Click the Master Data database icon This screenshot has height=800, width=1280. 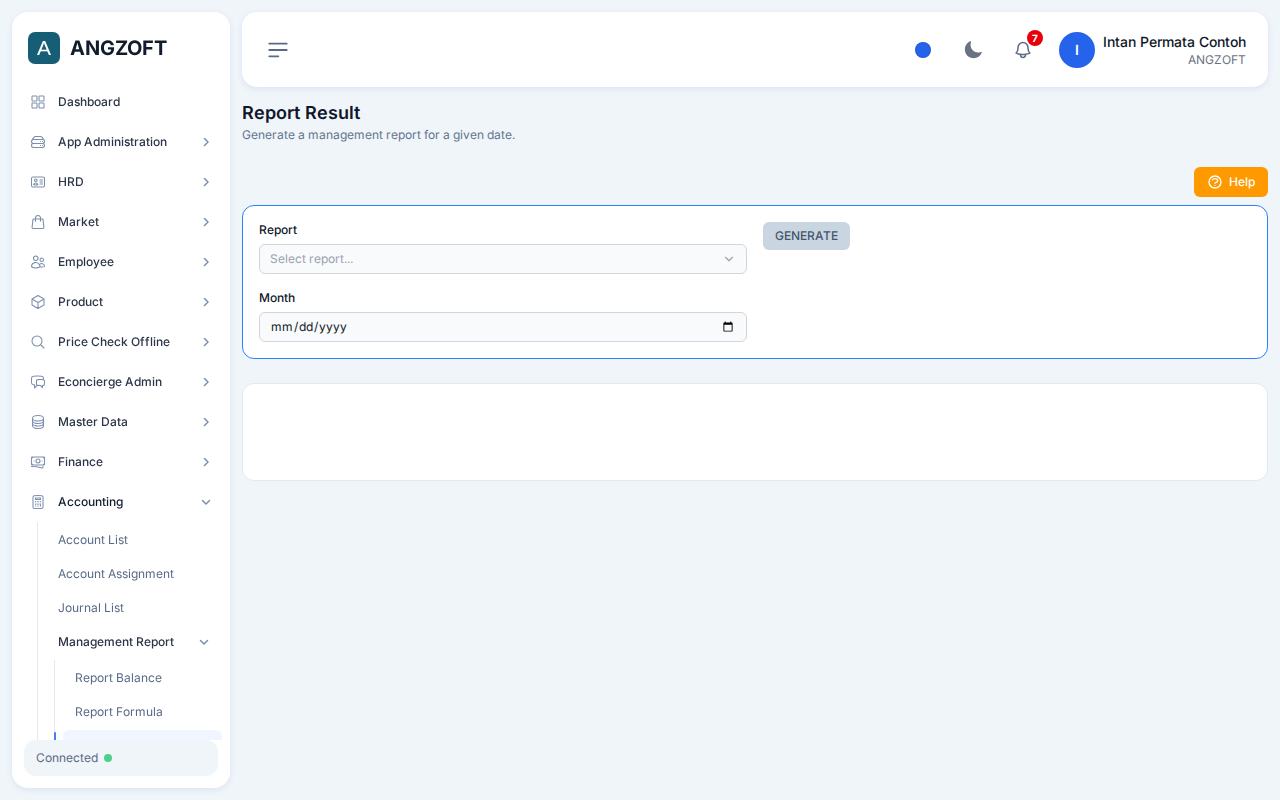[38, 422]
